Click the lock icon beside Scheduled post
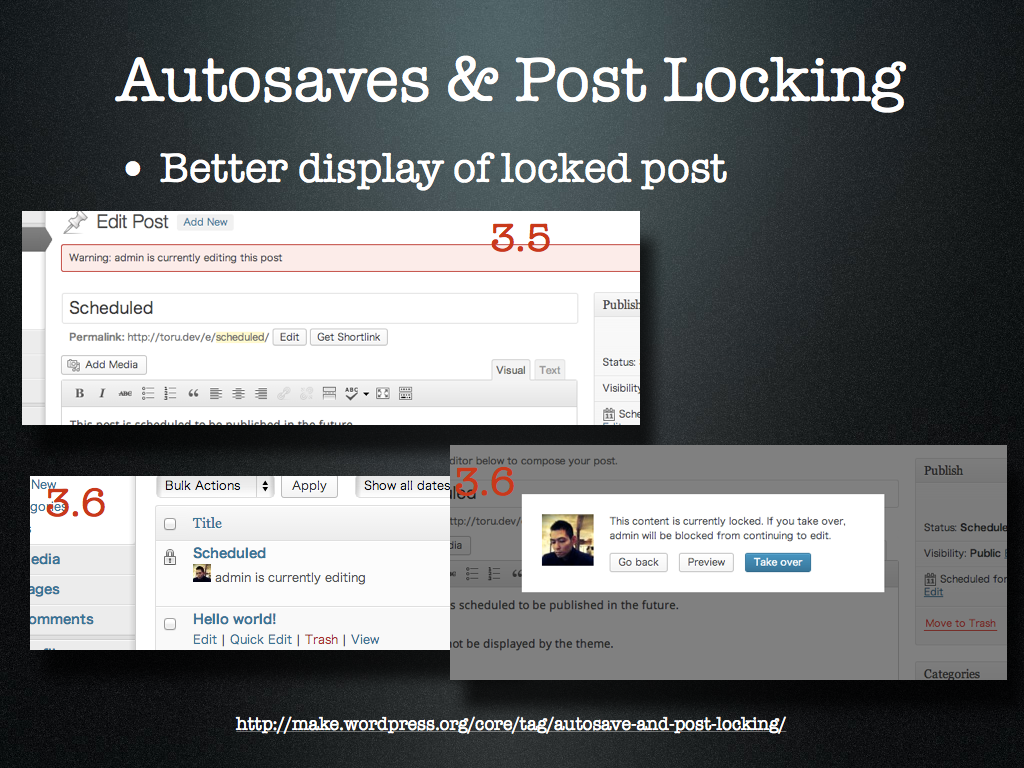Screen dimensions: 1024x768 coord(170,557)
